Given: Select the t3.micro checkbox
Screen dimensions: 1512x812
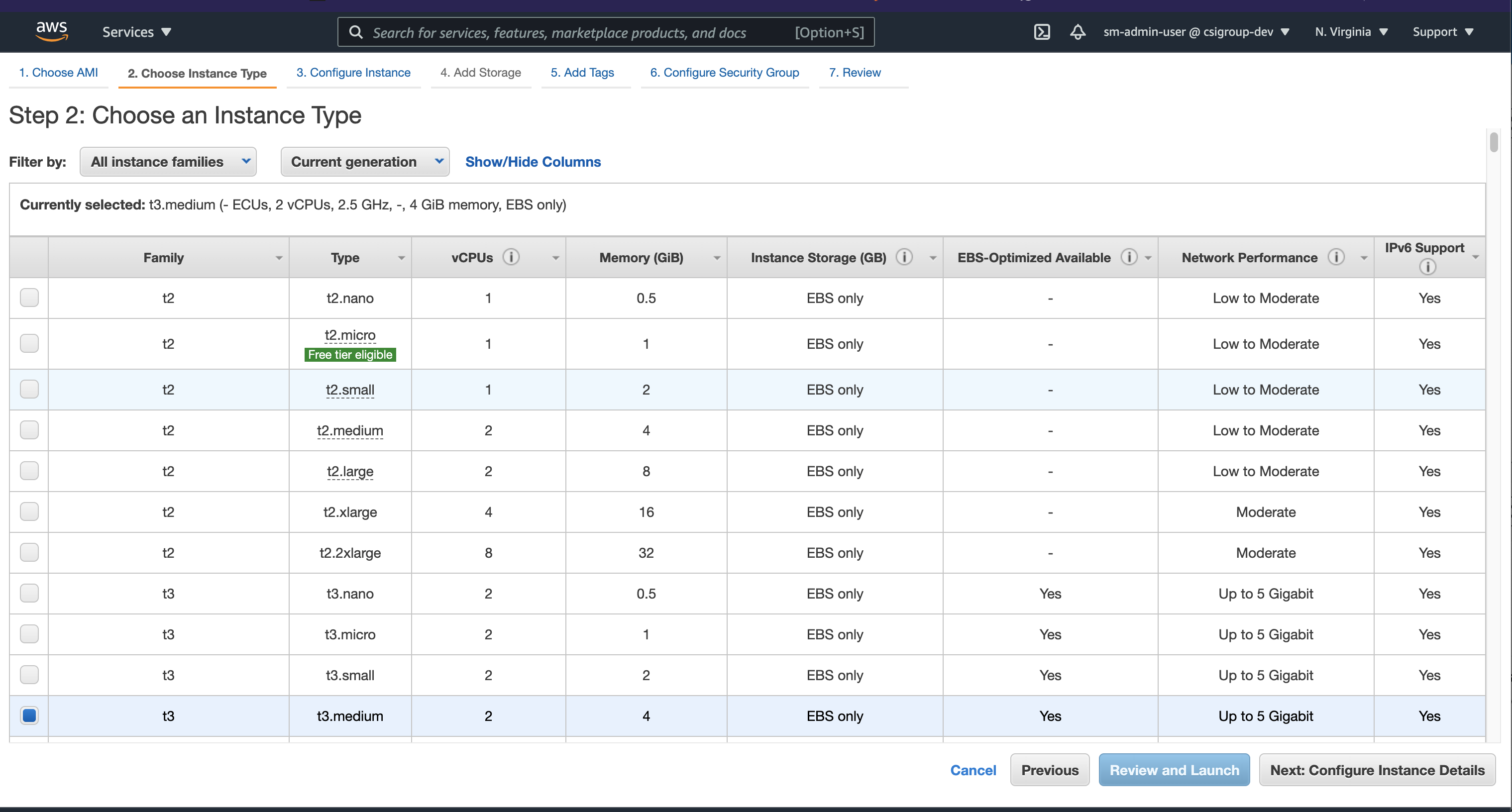Looking at the screenshot, I should pos(29,634).
